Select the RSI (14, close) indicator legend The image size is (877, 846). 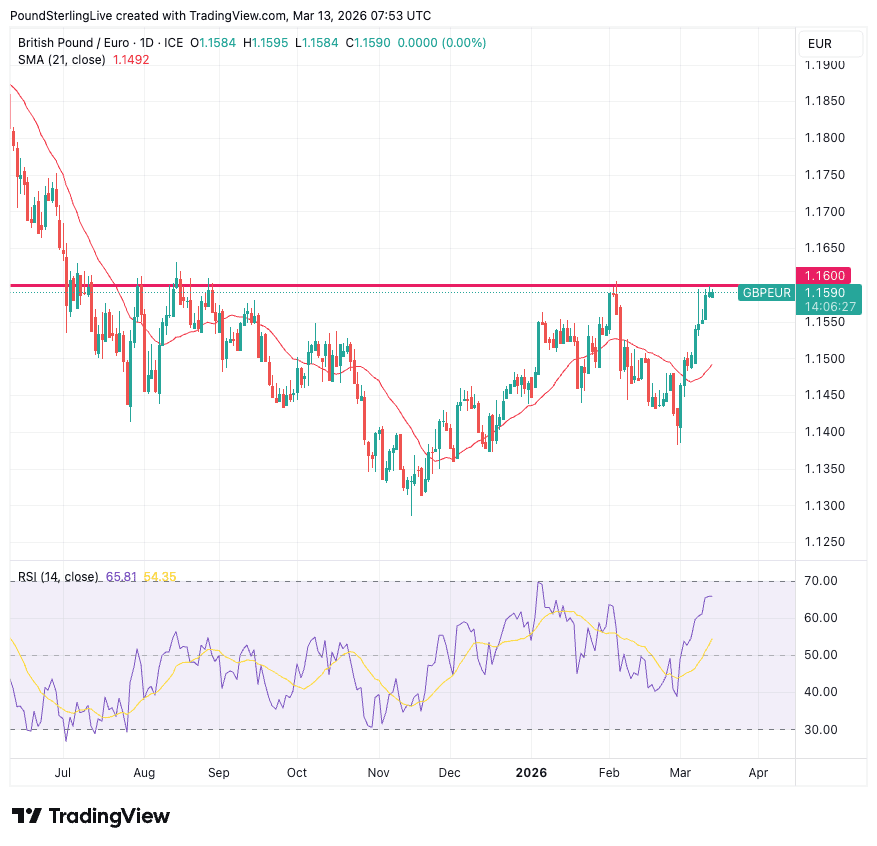[x=58, y=577]
